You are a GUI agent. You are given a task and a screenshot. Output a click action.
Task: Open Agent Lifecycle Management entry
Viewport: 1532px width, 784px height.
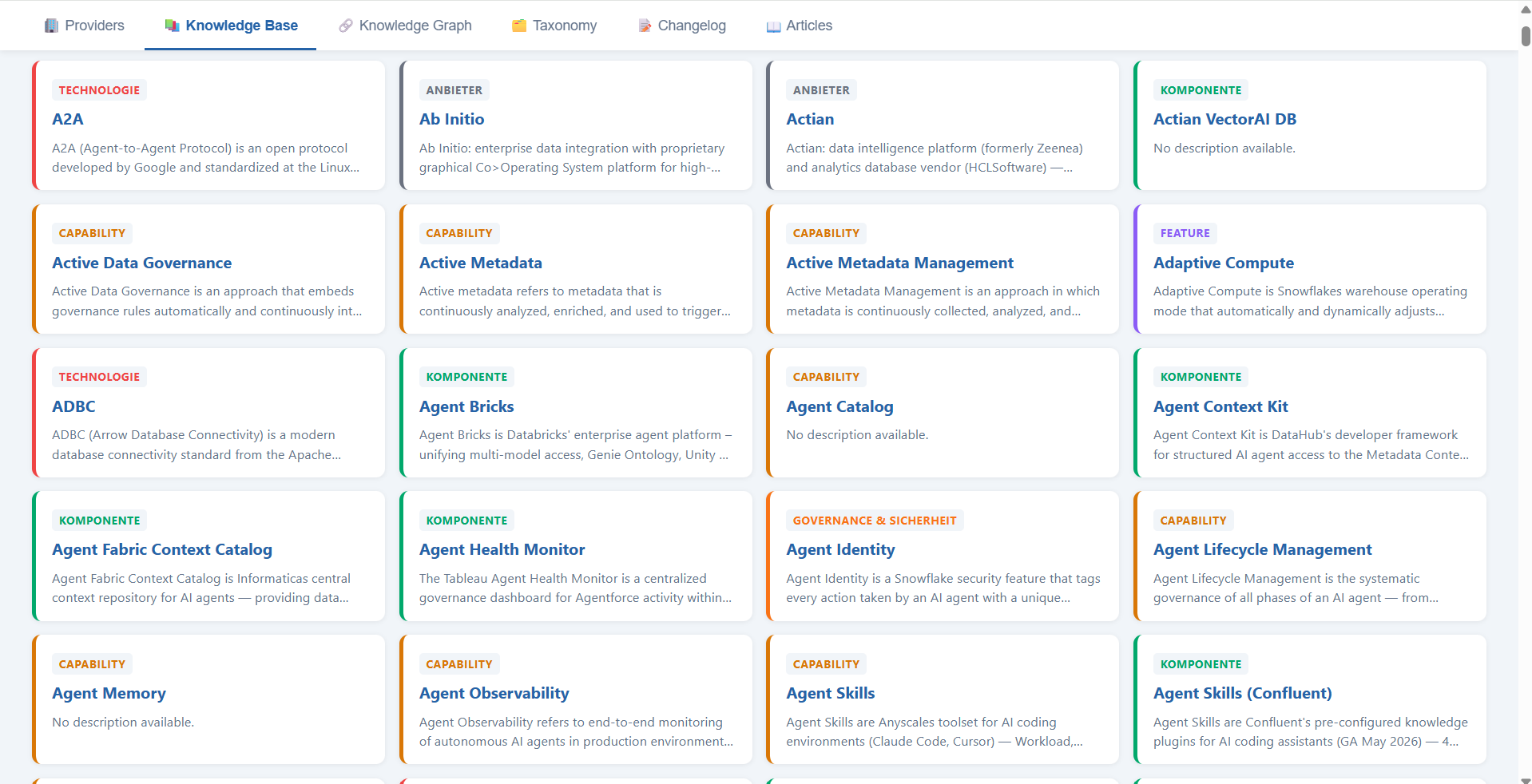tap(1263, 549)
